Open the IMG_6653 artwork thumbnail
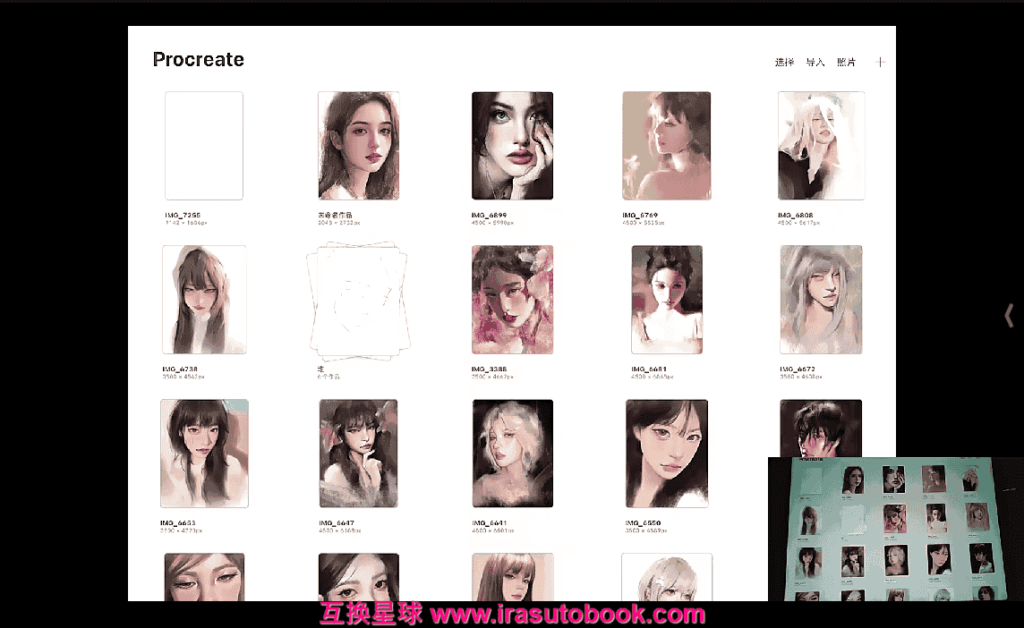Viewport: 1024px width, 628px height. pyautogui.click(x=204, y=454)
